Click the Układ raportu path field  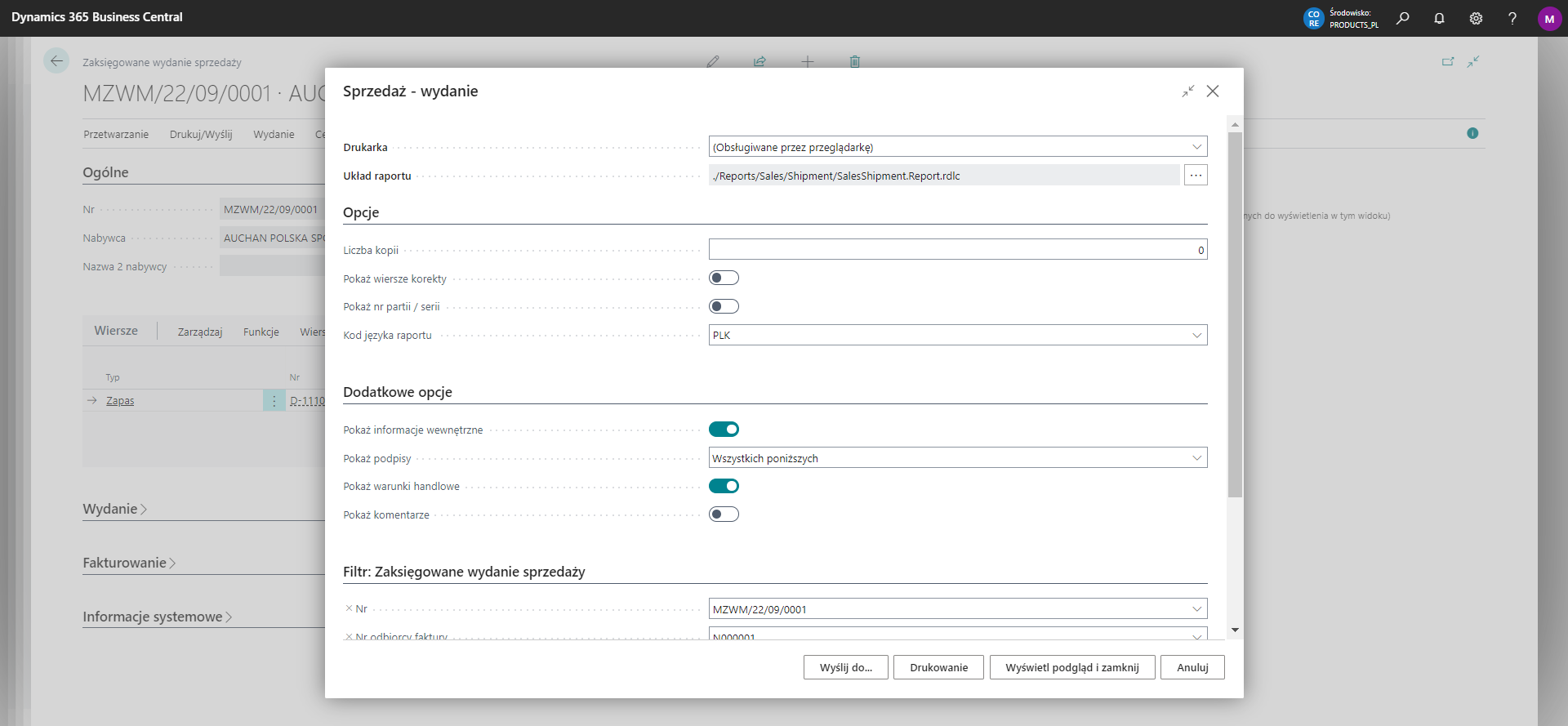944,176
